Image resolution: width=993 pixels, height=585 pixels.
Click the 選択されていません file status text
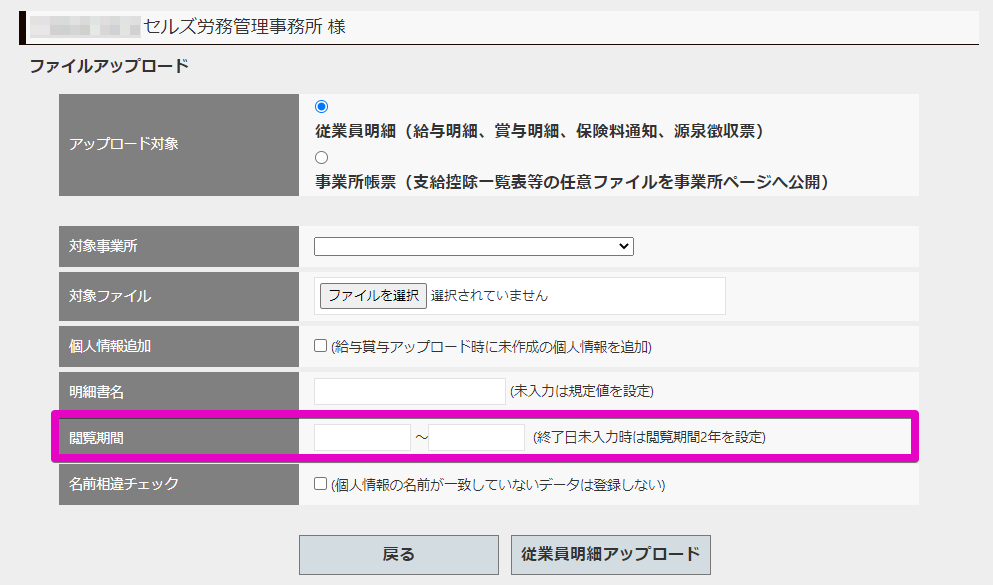click(490, 296)
